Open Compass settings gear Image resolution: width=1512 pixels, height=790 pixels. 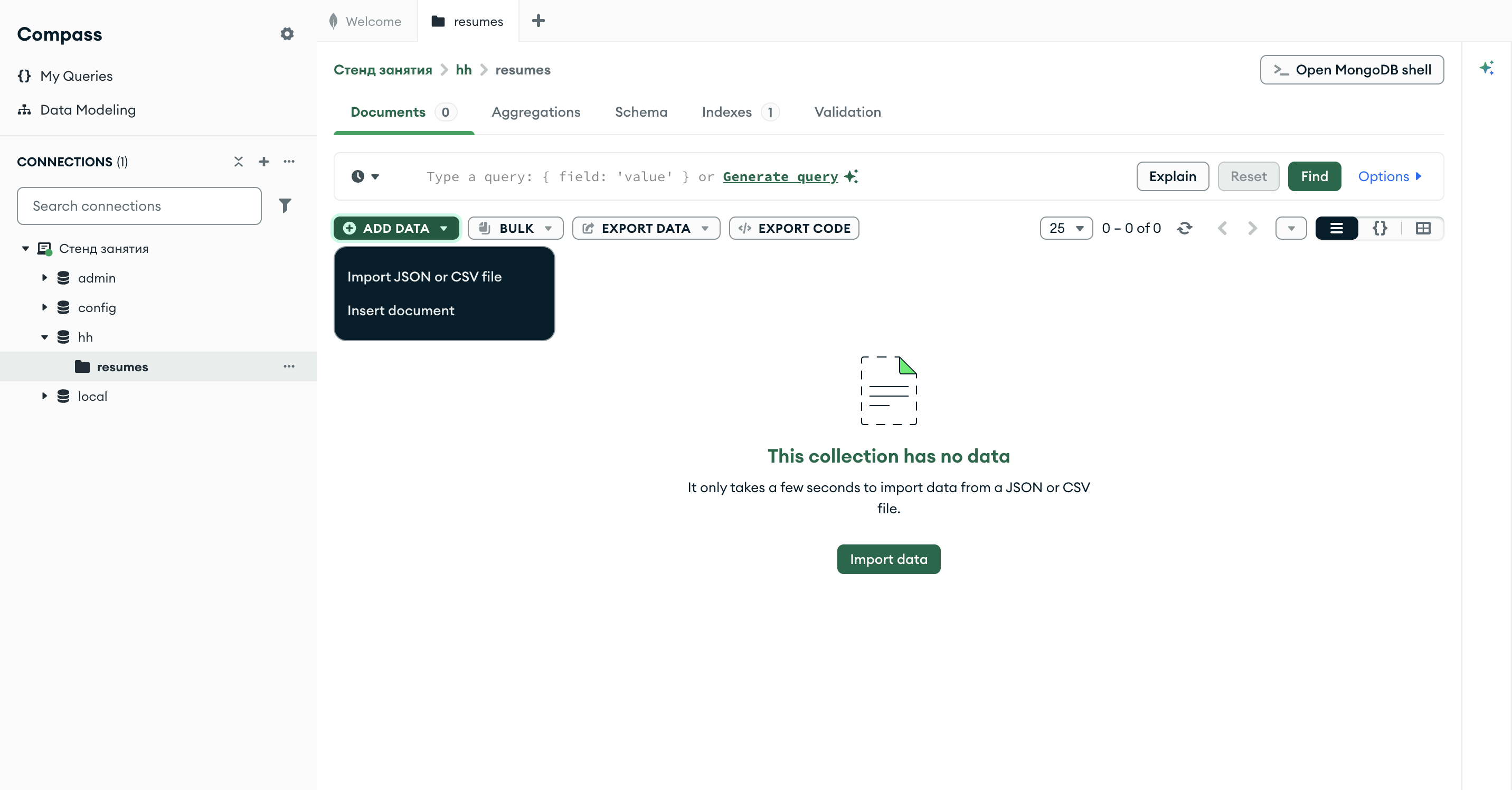coord(287,34)
